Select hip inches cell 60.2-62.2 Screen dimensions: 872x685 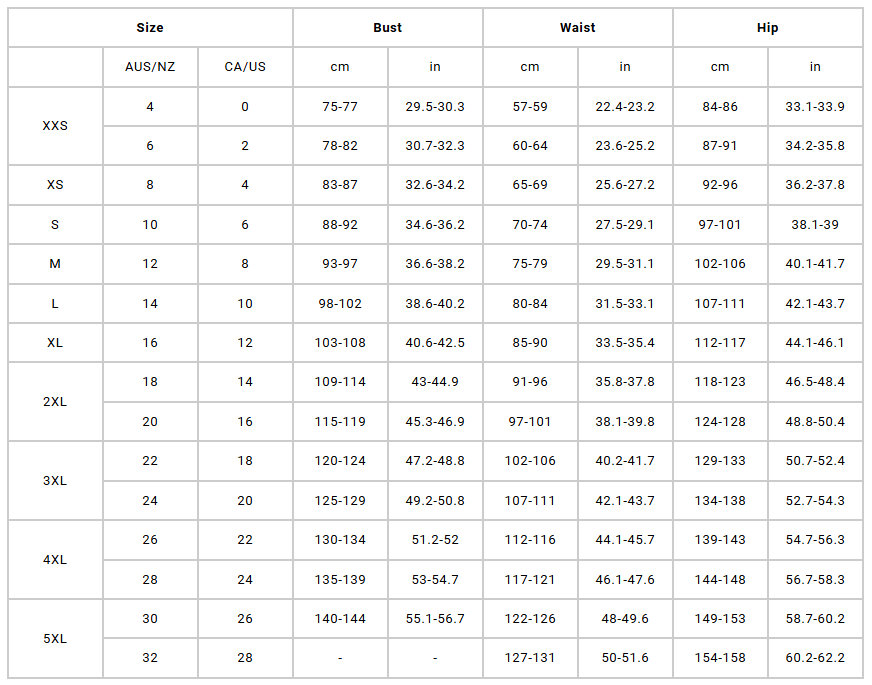coord(815,658)
